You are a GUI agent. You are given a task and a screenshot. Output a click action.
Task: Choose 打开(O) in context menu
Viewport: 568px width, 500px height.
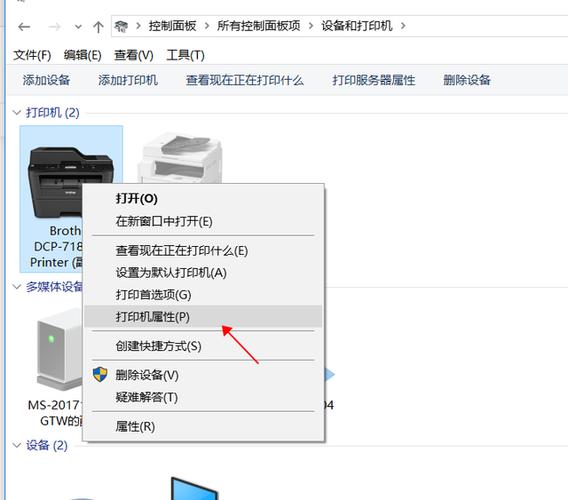[x=203, y=199]
